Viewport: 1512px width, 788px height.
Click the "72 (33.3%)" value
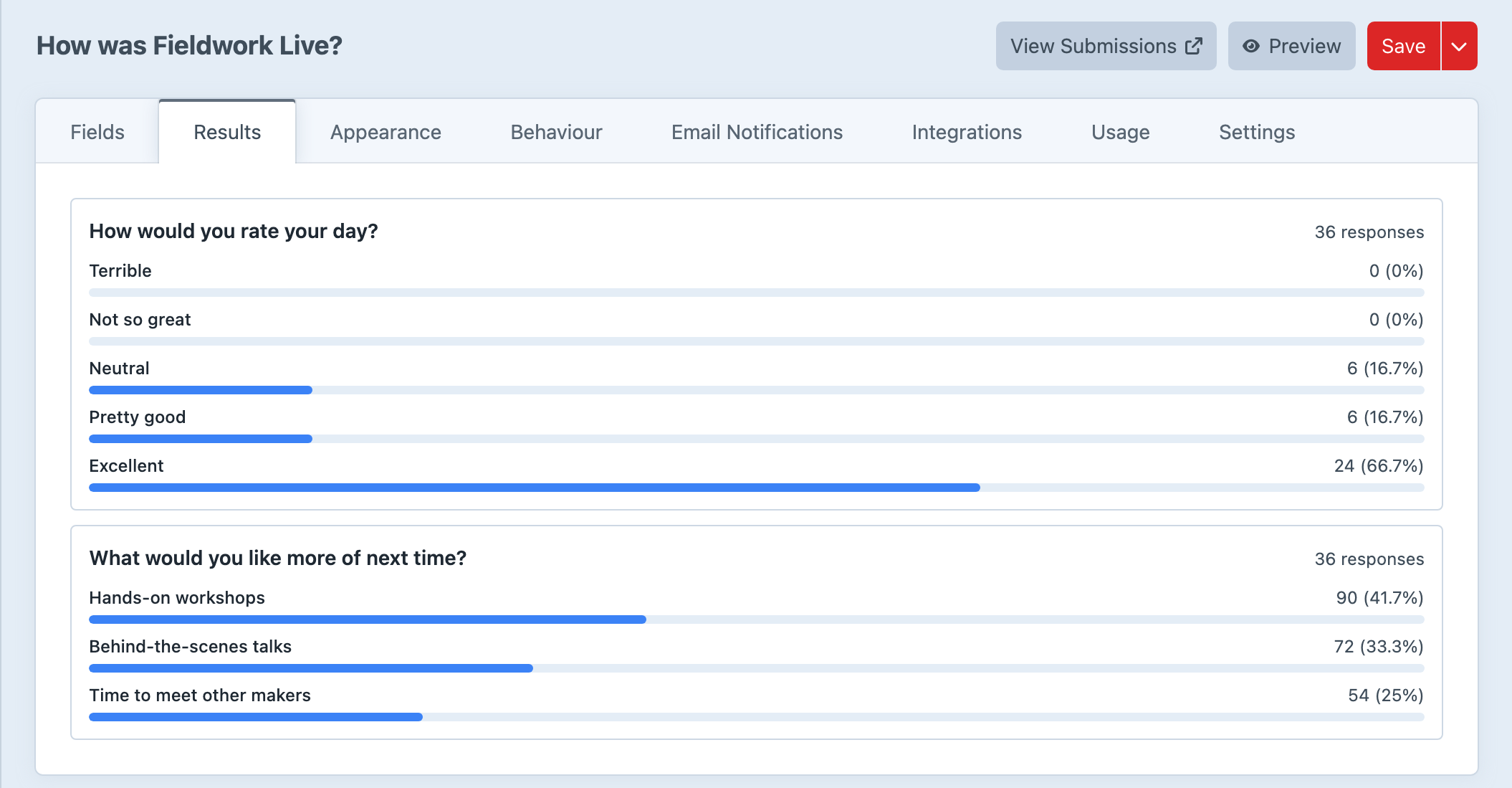1379,647
